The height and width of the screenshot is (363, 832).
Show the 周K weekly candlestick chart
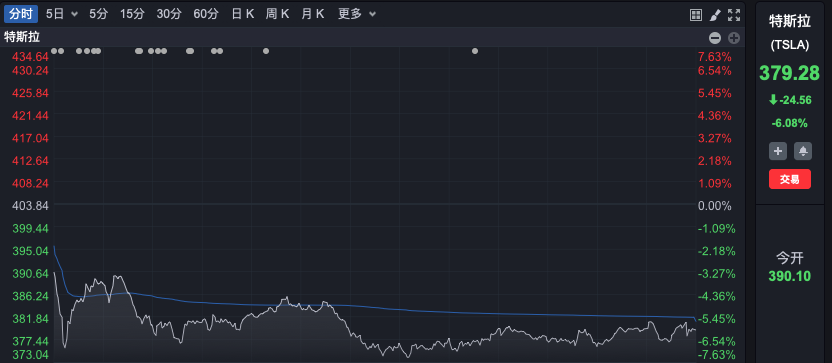point(278,14)
